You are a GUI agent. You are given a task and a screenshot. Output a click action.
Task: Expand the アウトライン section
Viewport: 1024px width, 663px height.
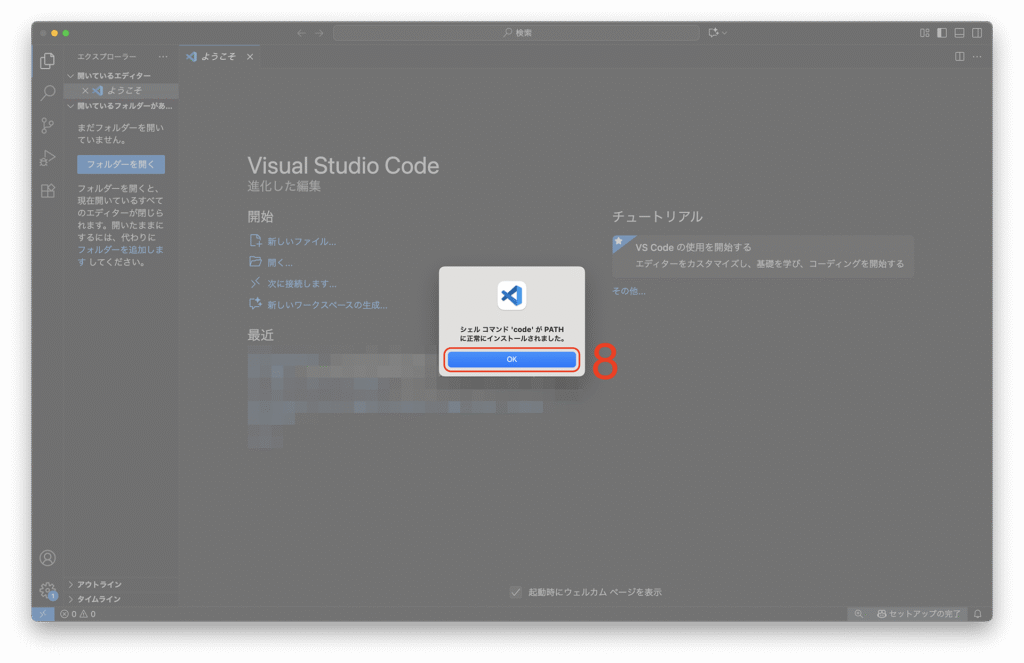[x=99, y=584]
